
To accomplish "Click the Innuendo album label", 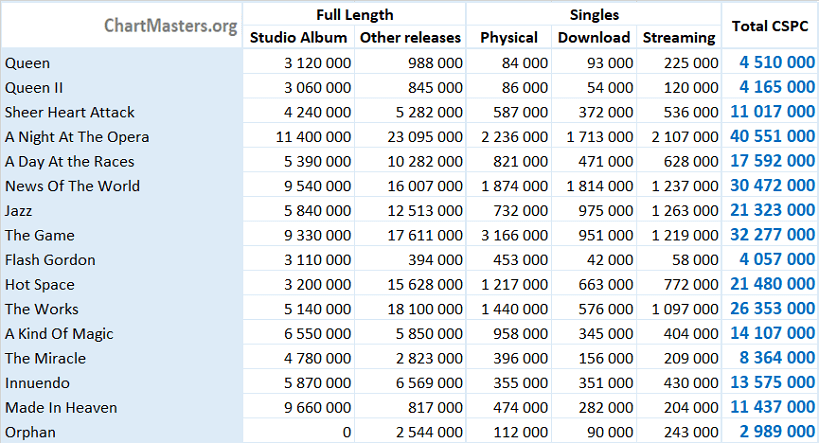I will coord(37,383).
